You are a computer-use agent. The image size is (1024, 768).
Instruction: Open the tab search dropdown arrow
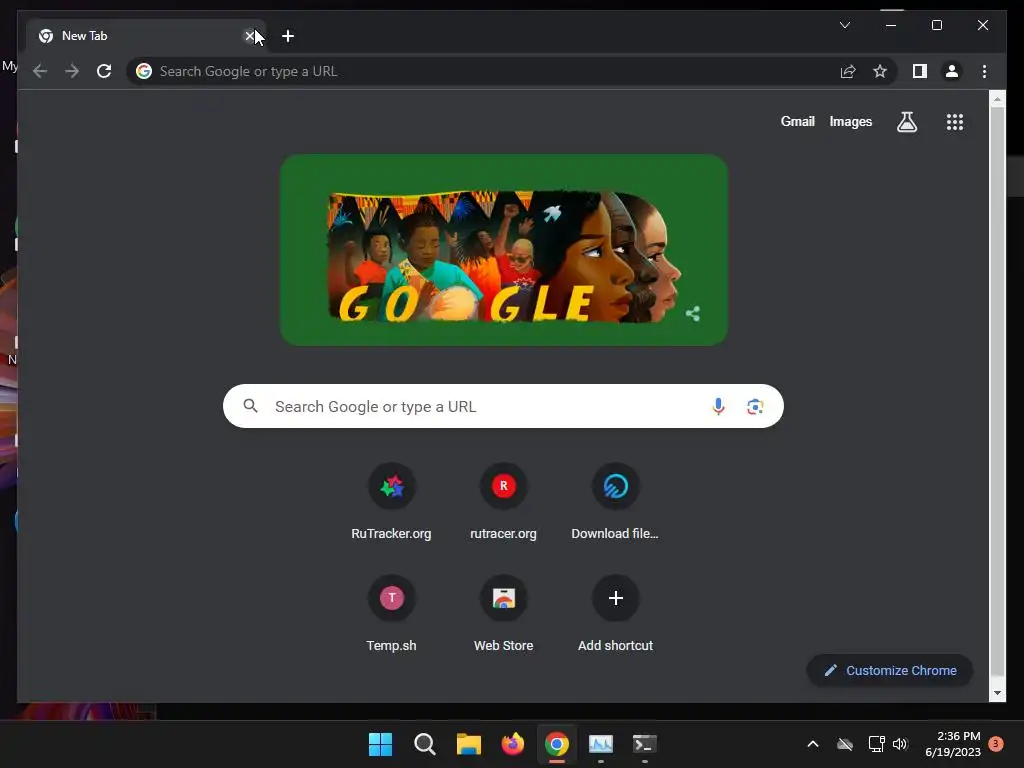[x=844, y=25]
